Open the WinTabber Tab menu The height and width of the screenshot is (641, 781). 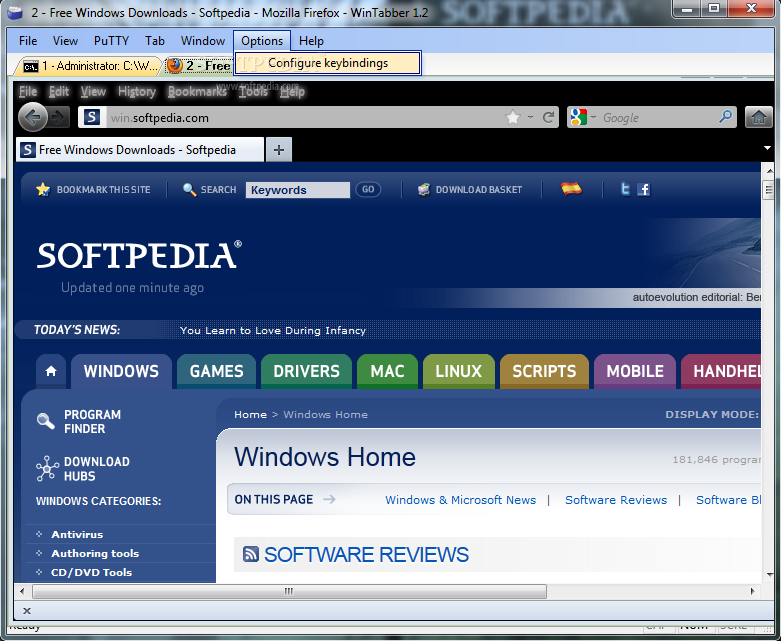[x=155, y=41]
